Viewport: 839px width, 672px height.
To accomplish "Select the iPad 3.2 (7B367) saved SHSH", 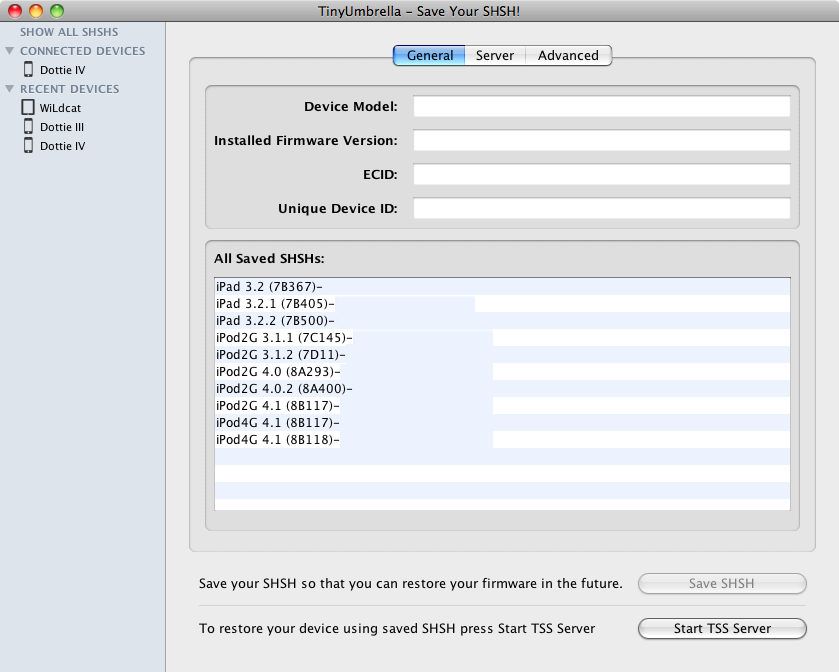I will point(502,287).
